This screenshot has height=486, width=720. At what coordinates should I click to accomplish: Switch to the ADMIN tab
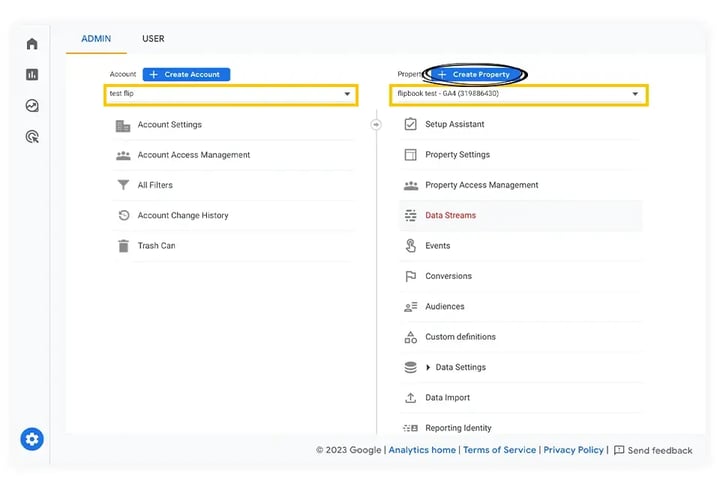[x=96, y=39]
